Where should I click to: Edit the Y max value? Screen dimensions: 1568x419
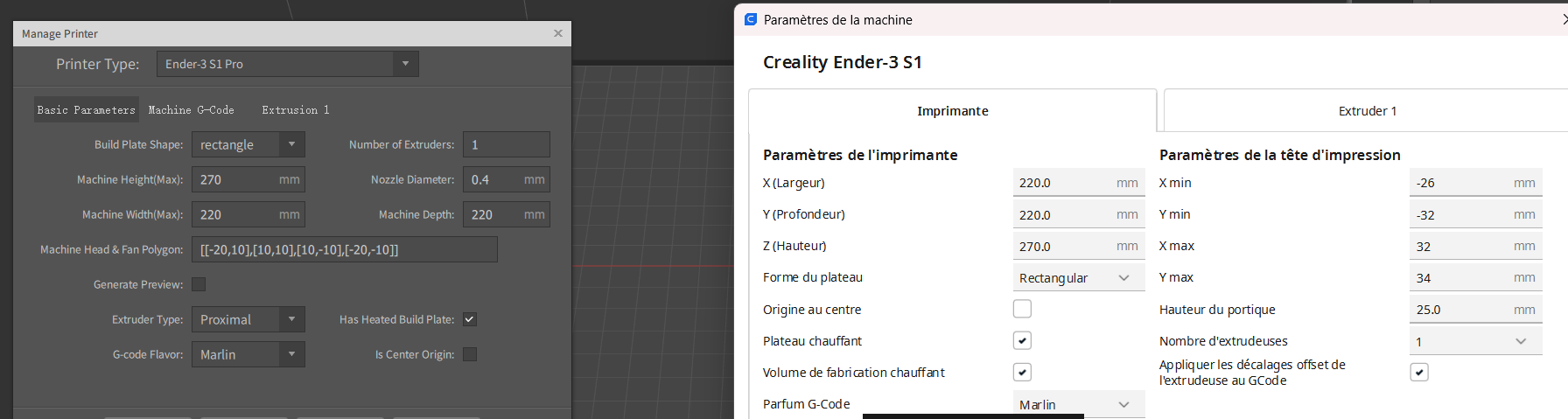coord(1476,277)
